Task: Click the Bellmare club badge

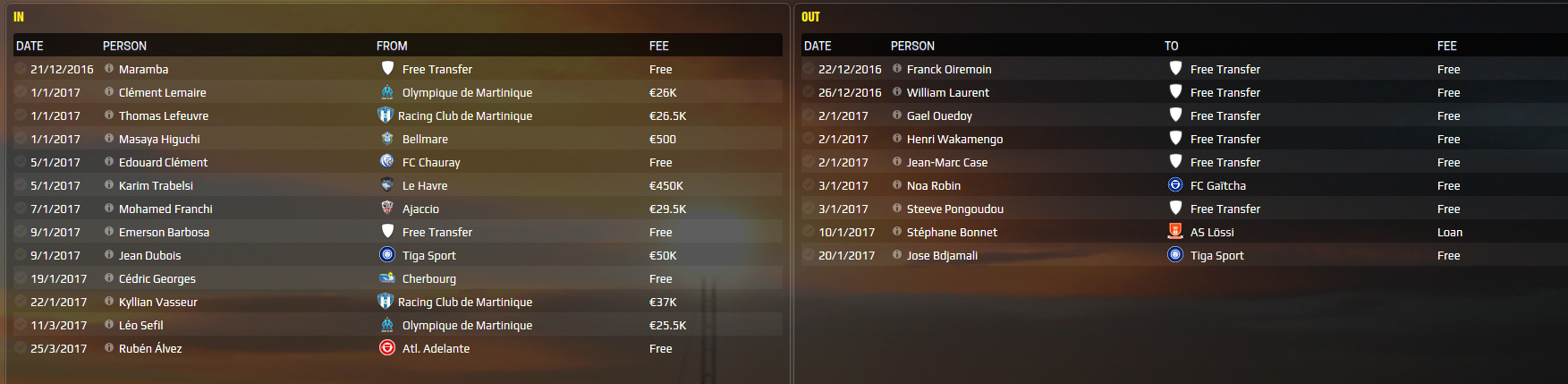Action: tap(387, 139)
